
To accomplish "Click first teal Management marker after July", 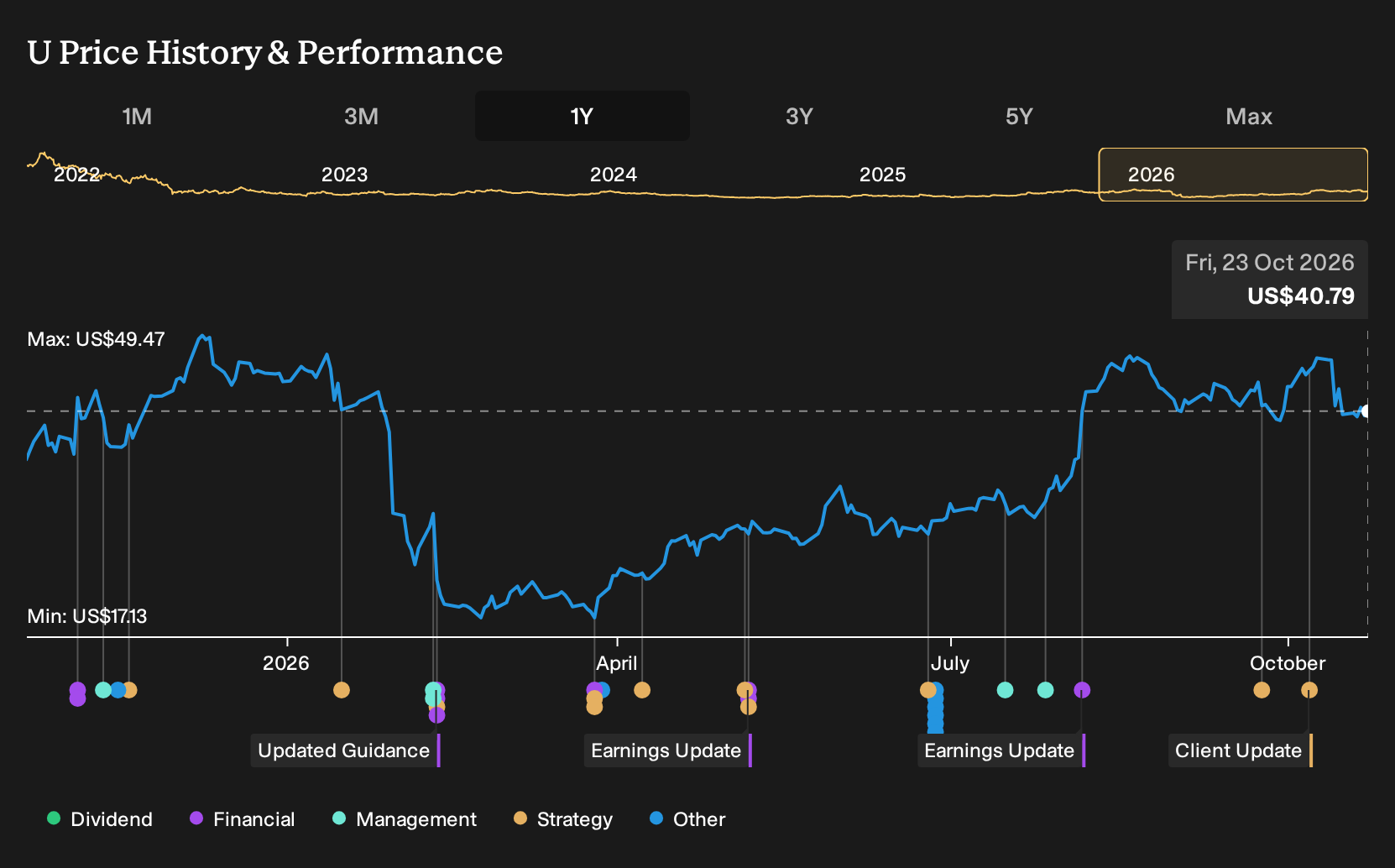I will pyautogui.click(x=1005, y=690).
